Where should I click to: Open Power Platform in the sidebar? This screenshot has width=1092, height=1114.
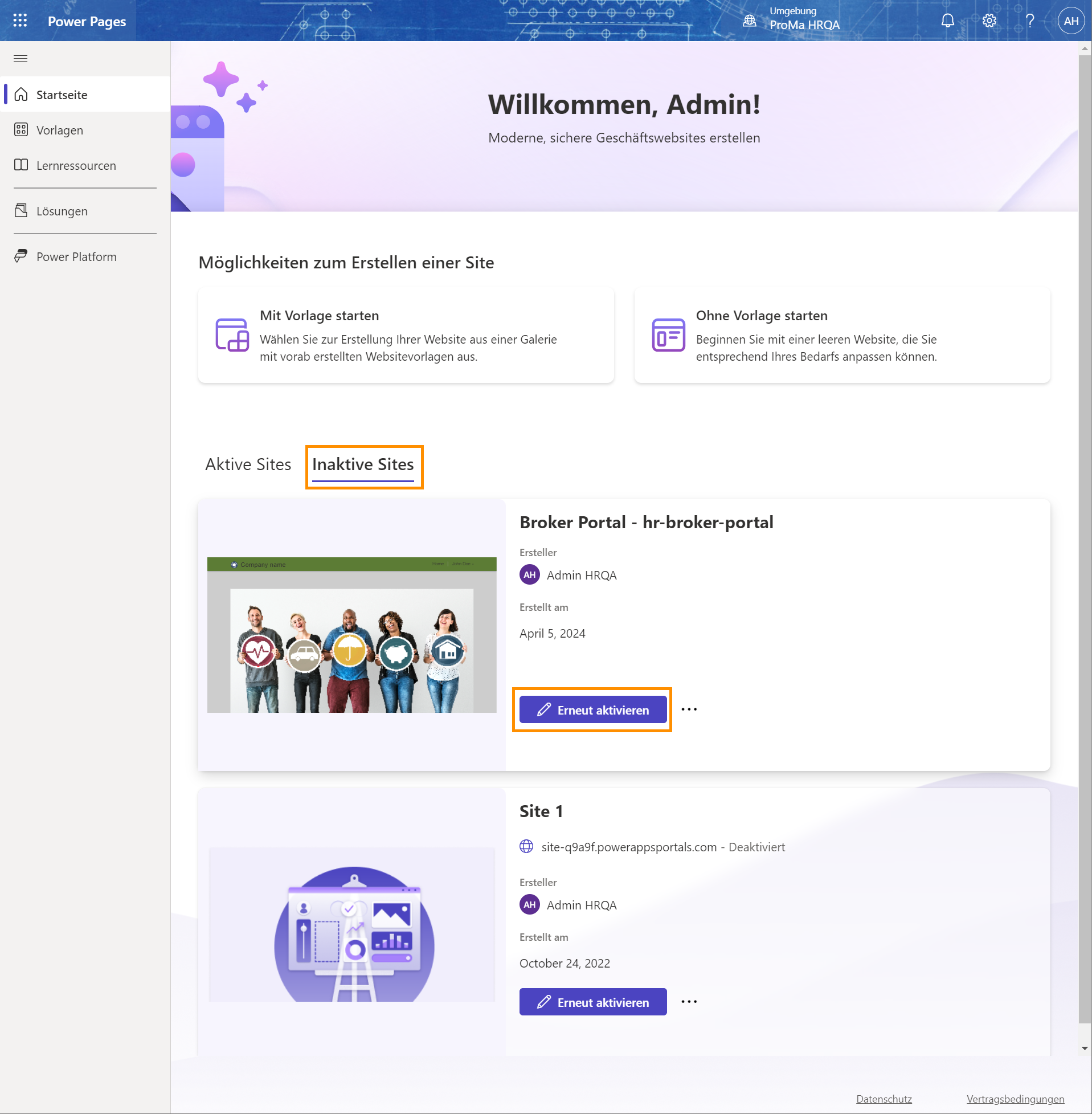(x=85, y=256)
